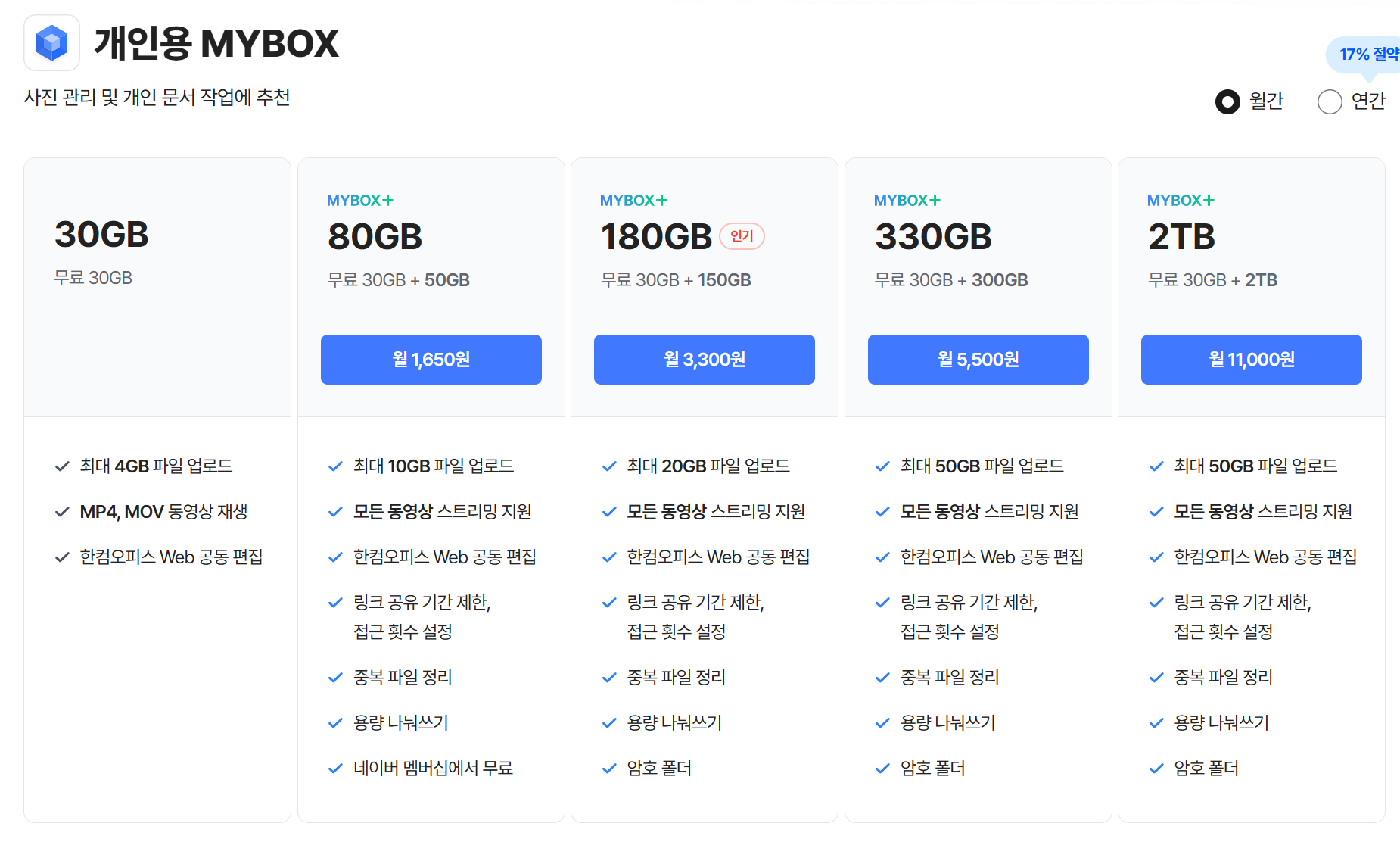The height and width of the screenshot is (842, 1400).
Task: Click the red 인기 badge beside 180GB
Action: pyautogui.click(x=742, y=236)
